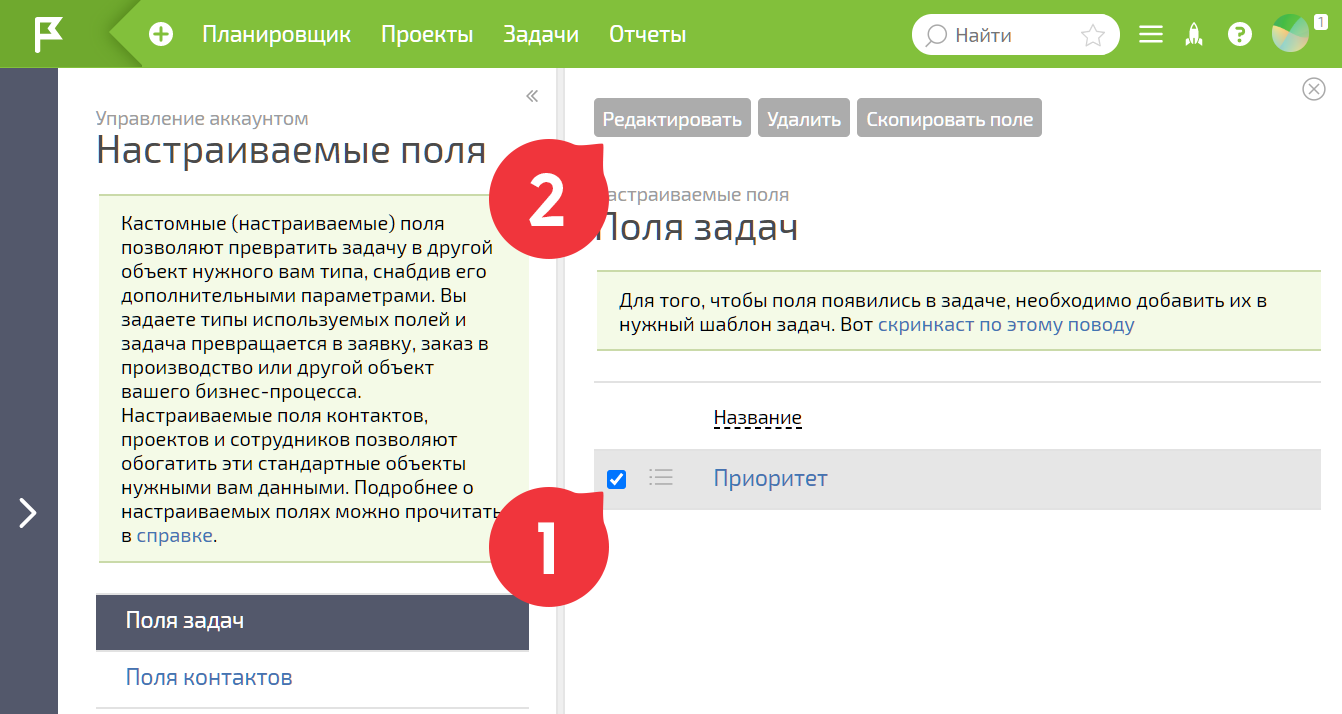Open the Планировщик menu
The width and height of the screenshot is (1342, 714).
[276, 34]
